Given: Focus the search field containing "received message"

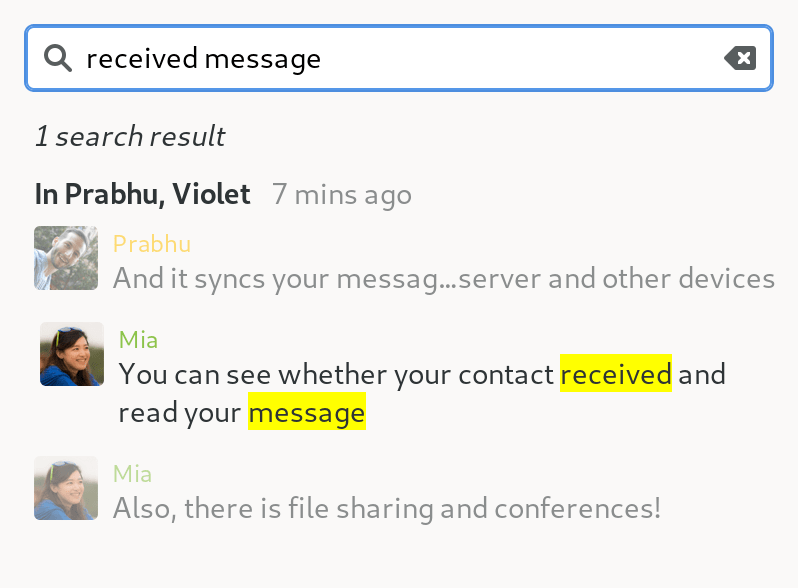Looking at the screenshot, I should pos(400,59).
